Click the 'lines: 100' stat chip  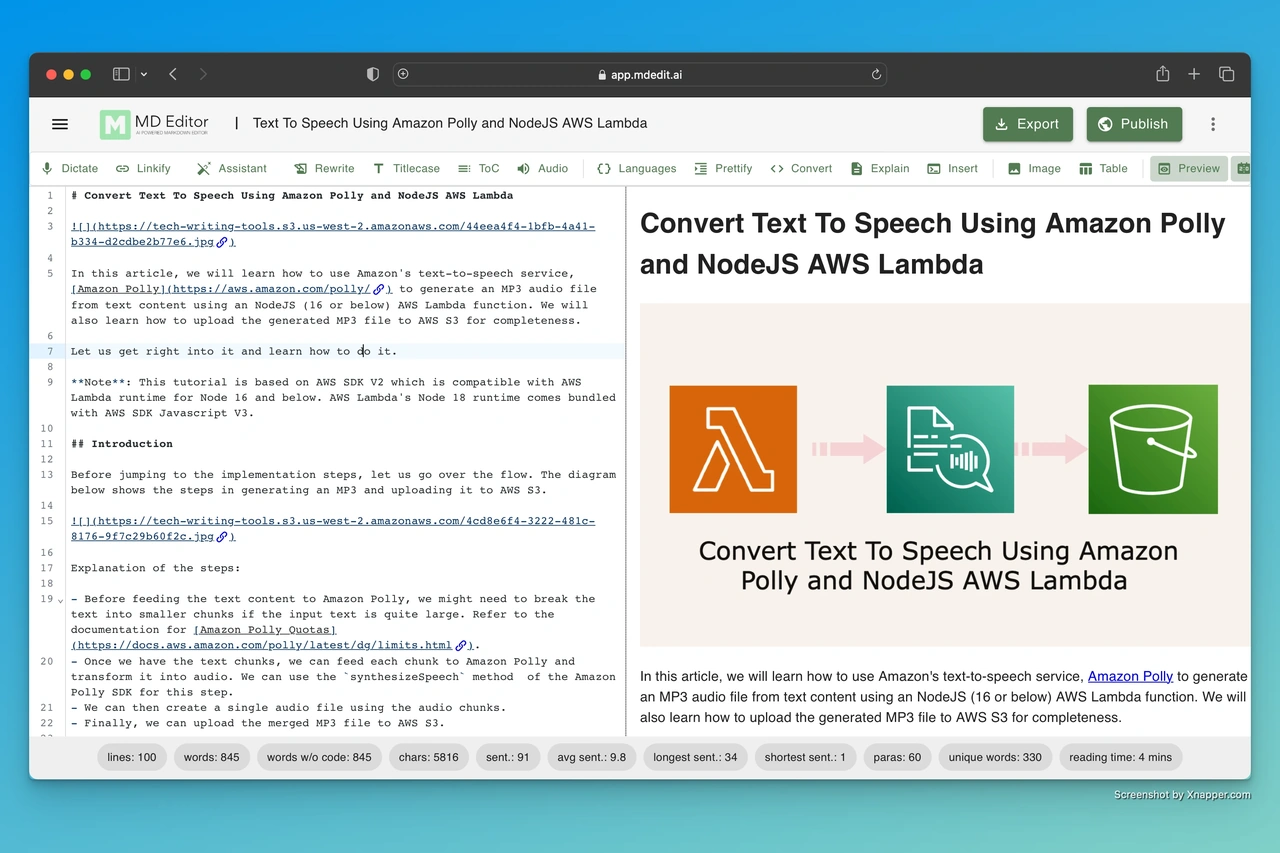tap(132, 757)
